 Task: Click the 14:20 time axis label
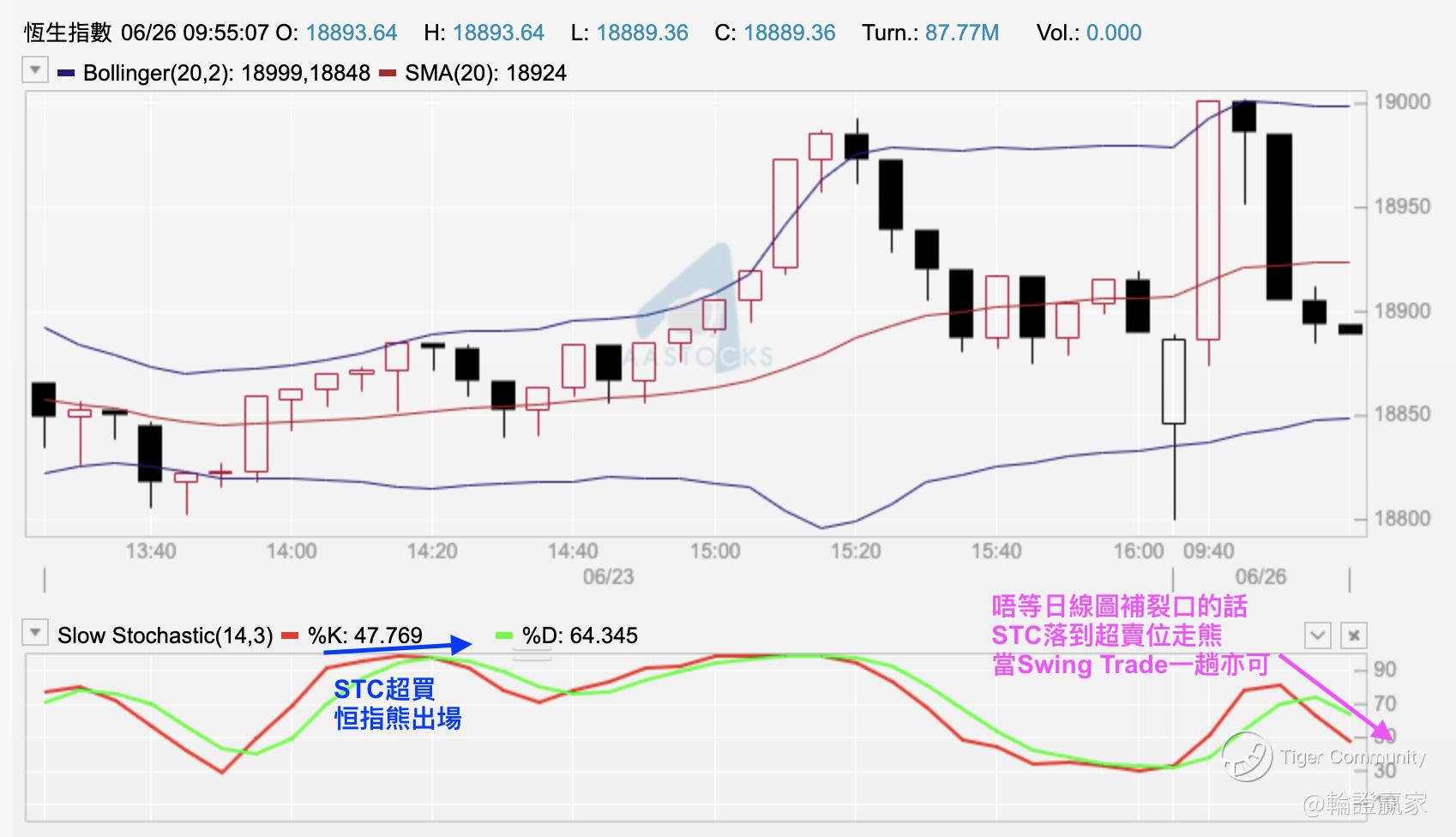[432, 551]
